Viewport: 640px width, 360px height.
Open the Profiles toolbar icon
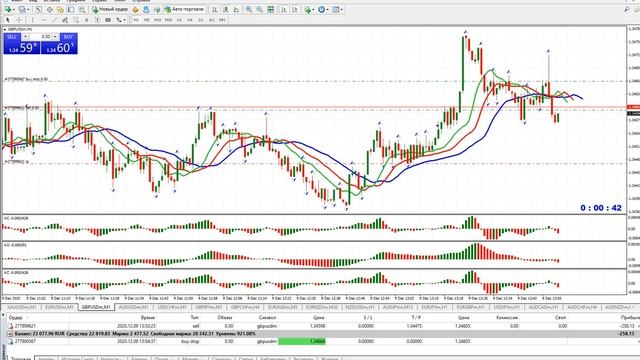pyautogui.click(x=22, y=9)
